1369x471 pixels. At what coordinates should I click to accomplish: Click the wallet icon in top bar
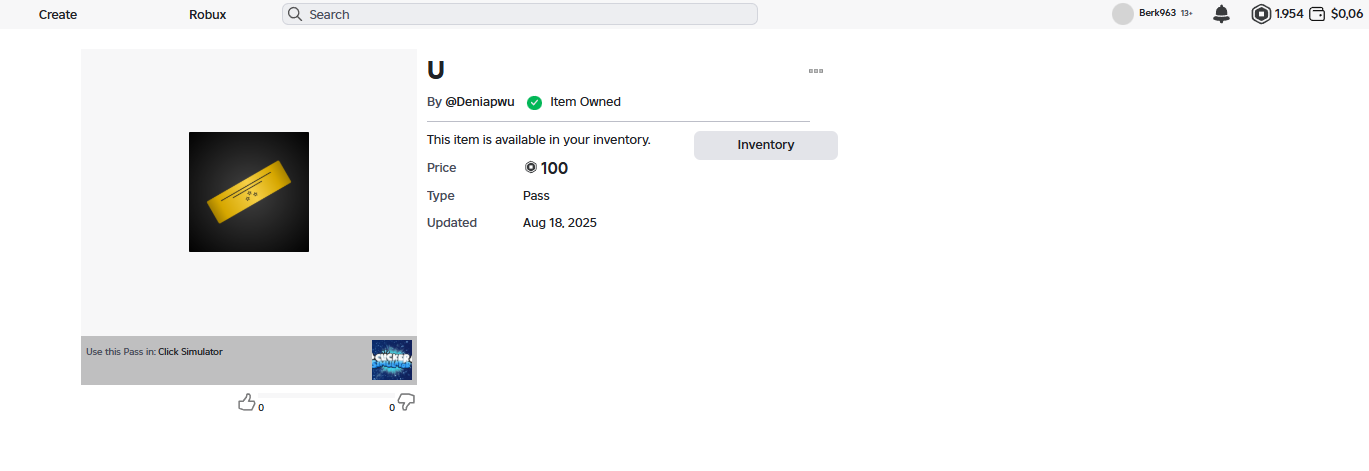[x=1317, y=14]
